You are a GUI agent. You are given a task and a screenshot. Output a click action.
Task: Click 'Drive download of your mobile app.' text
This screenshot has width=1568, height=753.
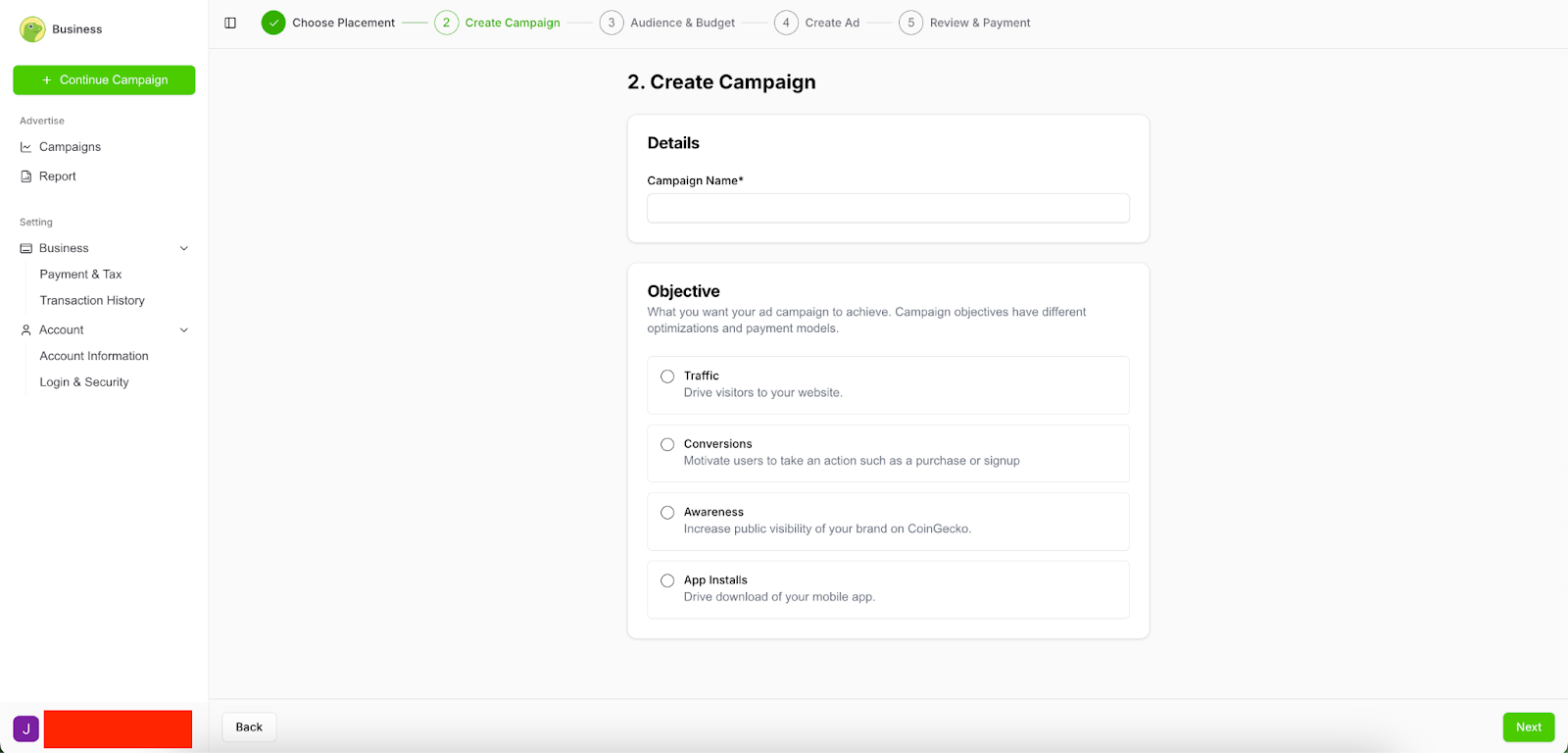[x=779, y=597]
